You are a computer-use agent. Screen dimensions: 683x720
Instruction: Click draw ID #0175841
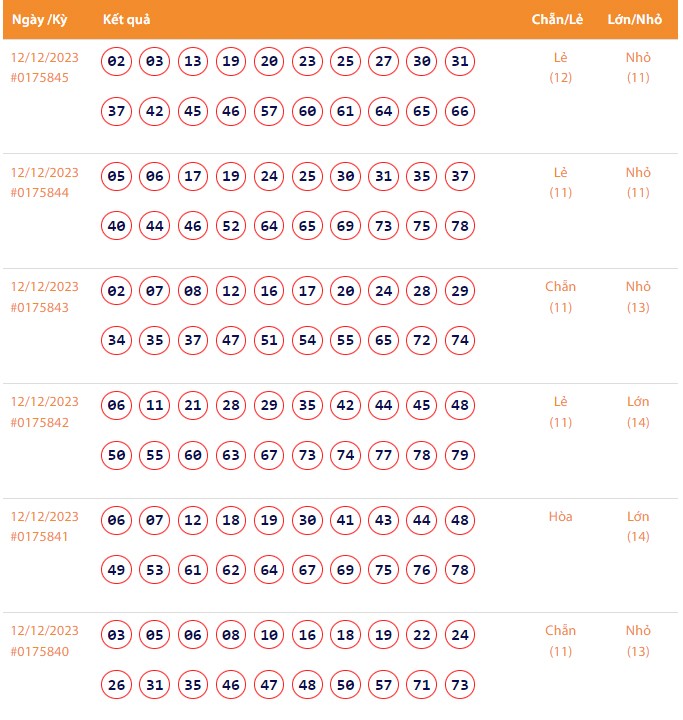40,537
